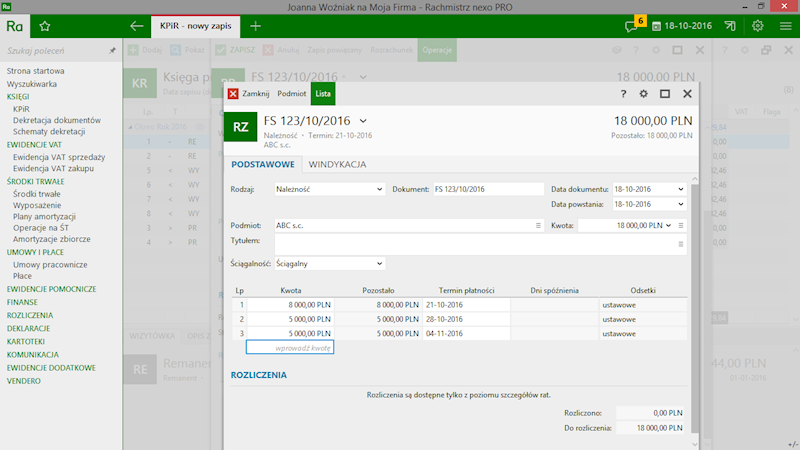Click red X Zamknij icon in dialog
800x450 pixels.
233,93
